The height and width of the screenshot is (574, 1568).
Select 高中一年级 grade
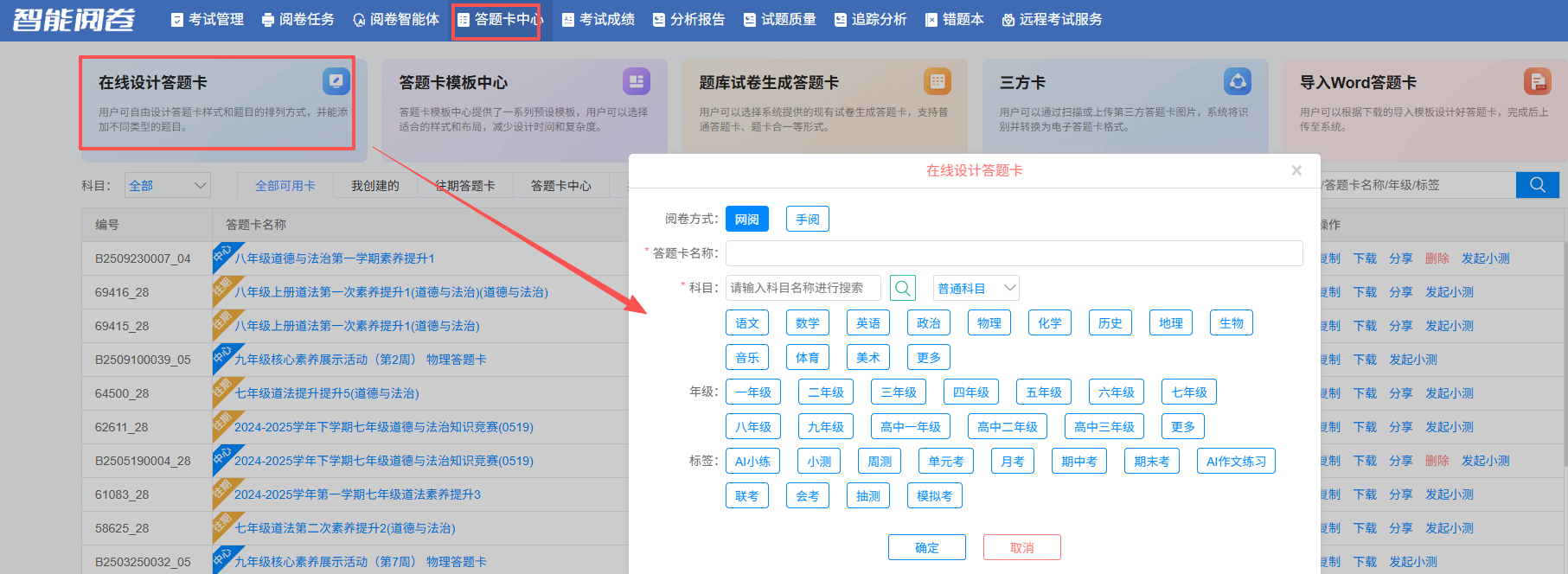tap(911, 426)
